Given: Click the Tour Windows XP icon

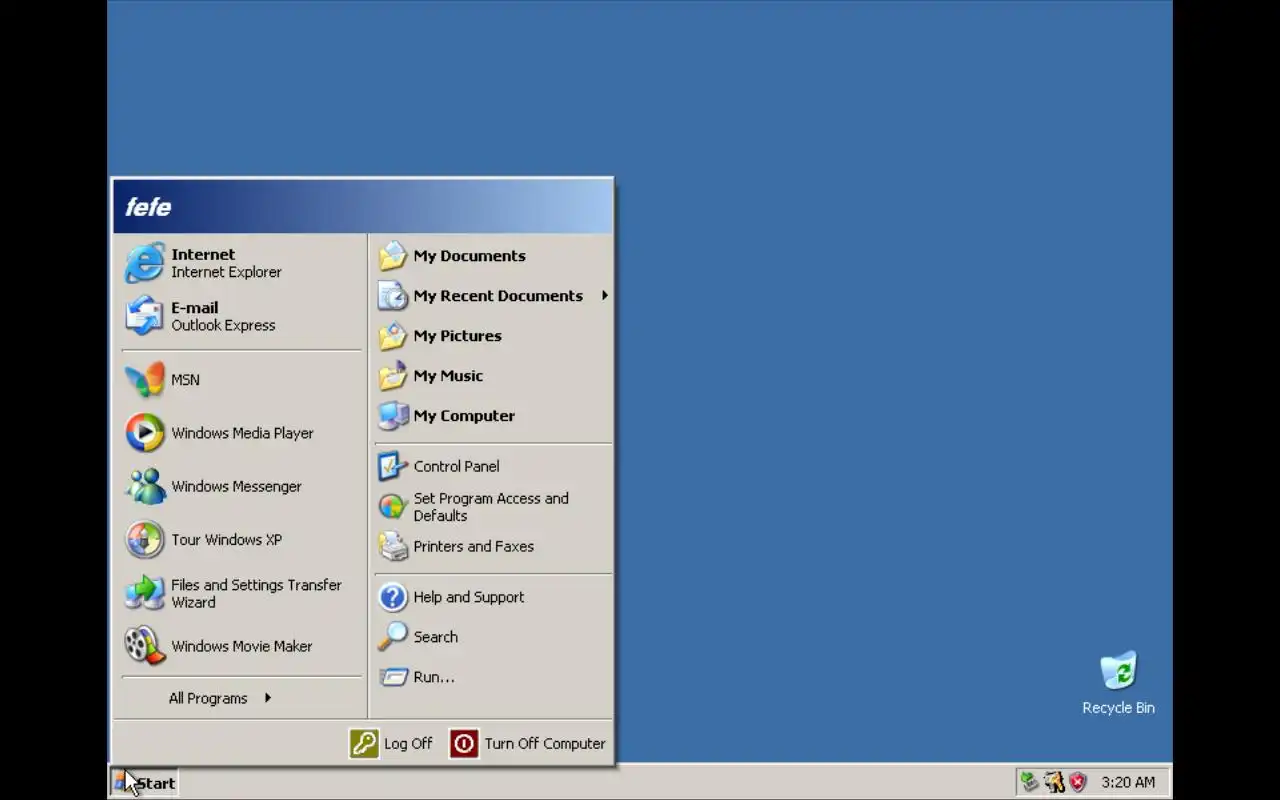Looking at the screenshot, I should coord(144,540).
